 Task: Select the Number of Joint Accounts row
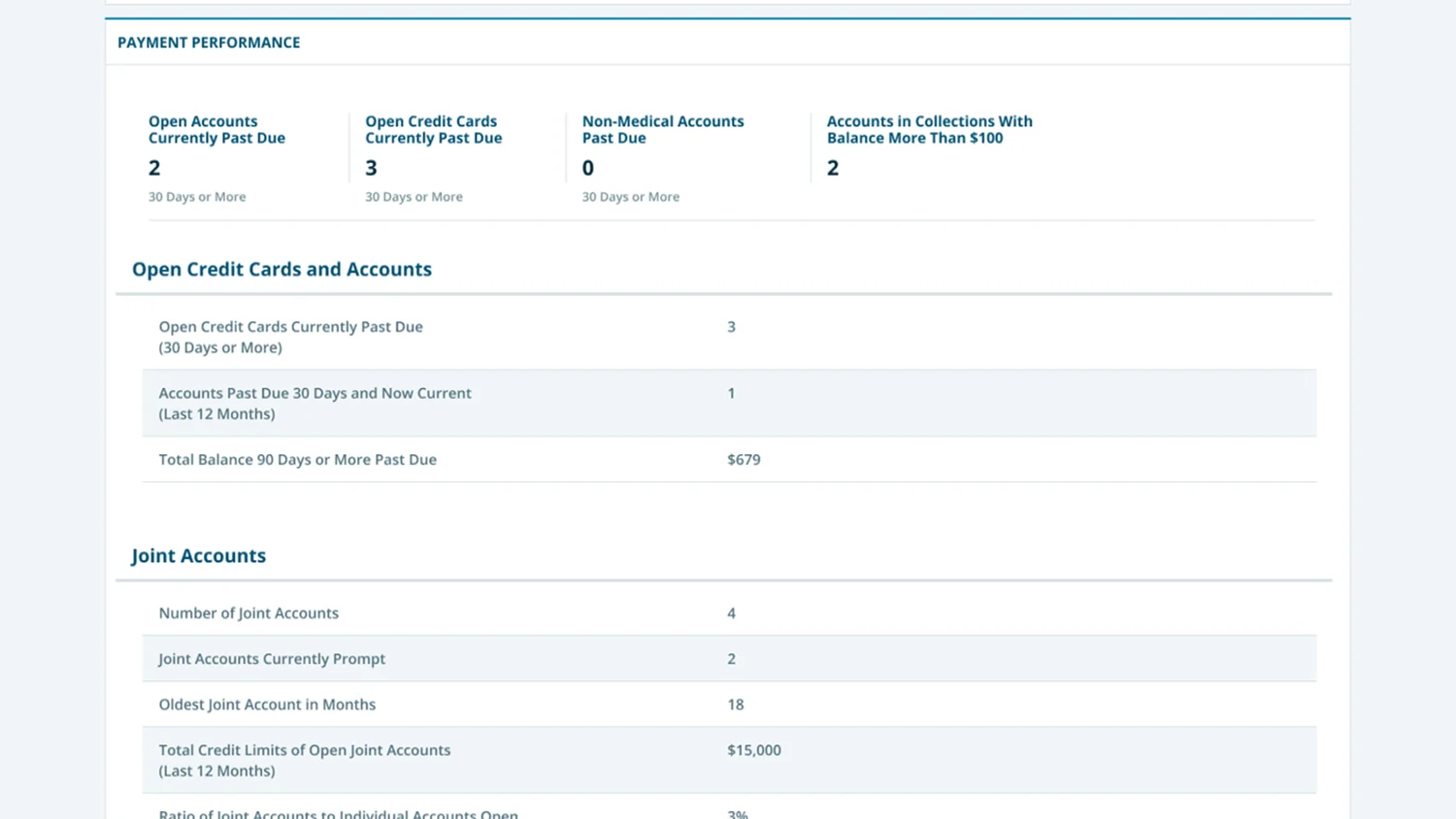(248, 613)
